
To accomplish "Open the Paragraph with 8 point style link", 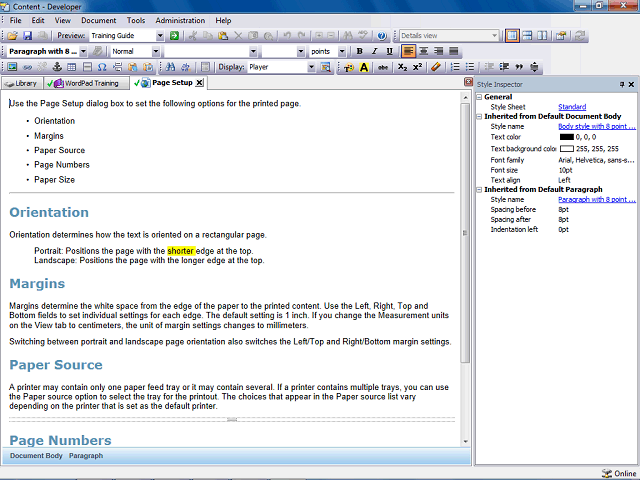I will coord(597,200).
